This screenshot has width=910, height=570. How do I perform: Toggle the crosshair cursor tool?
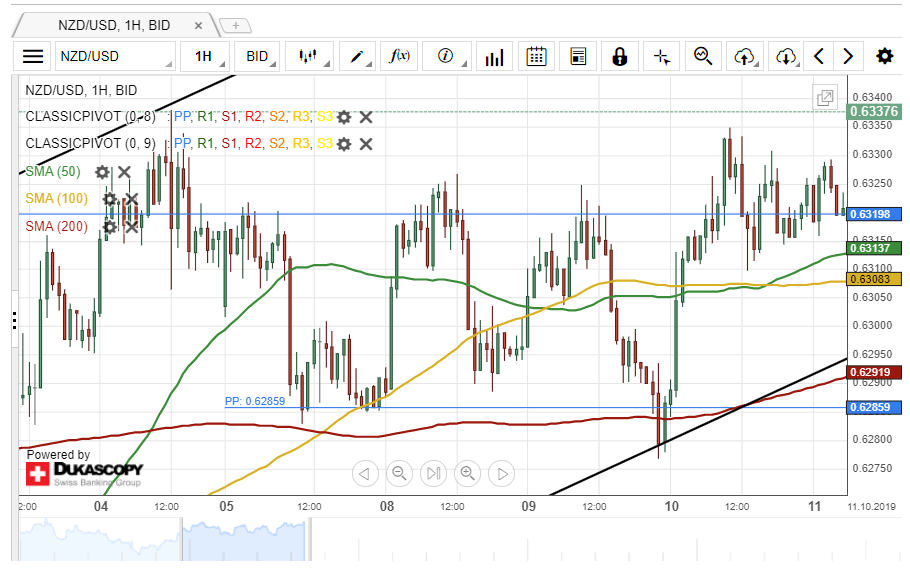pos(661,56)
